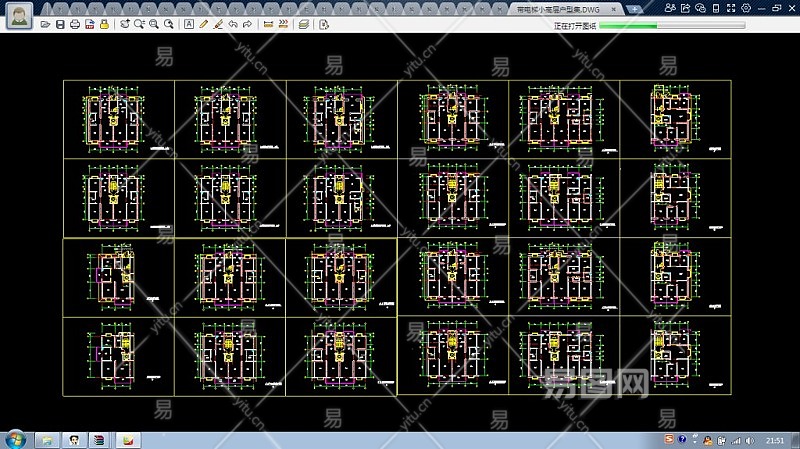The height and width of the screenshot is (449, 800).
Task: Pick the pencil drawing tool
Action: click(x=204, y=24)
